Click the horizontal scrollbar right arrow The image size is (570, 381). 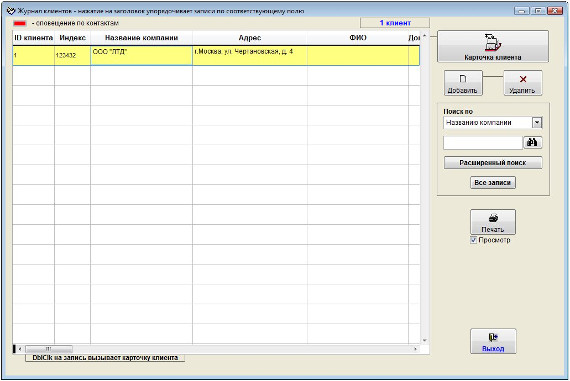point(415,349)
